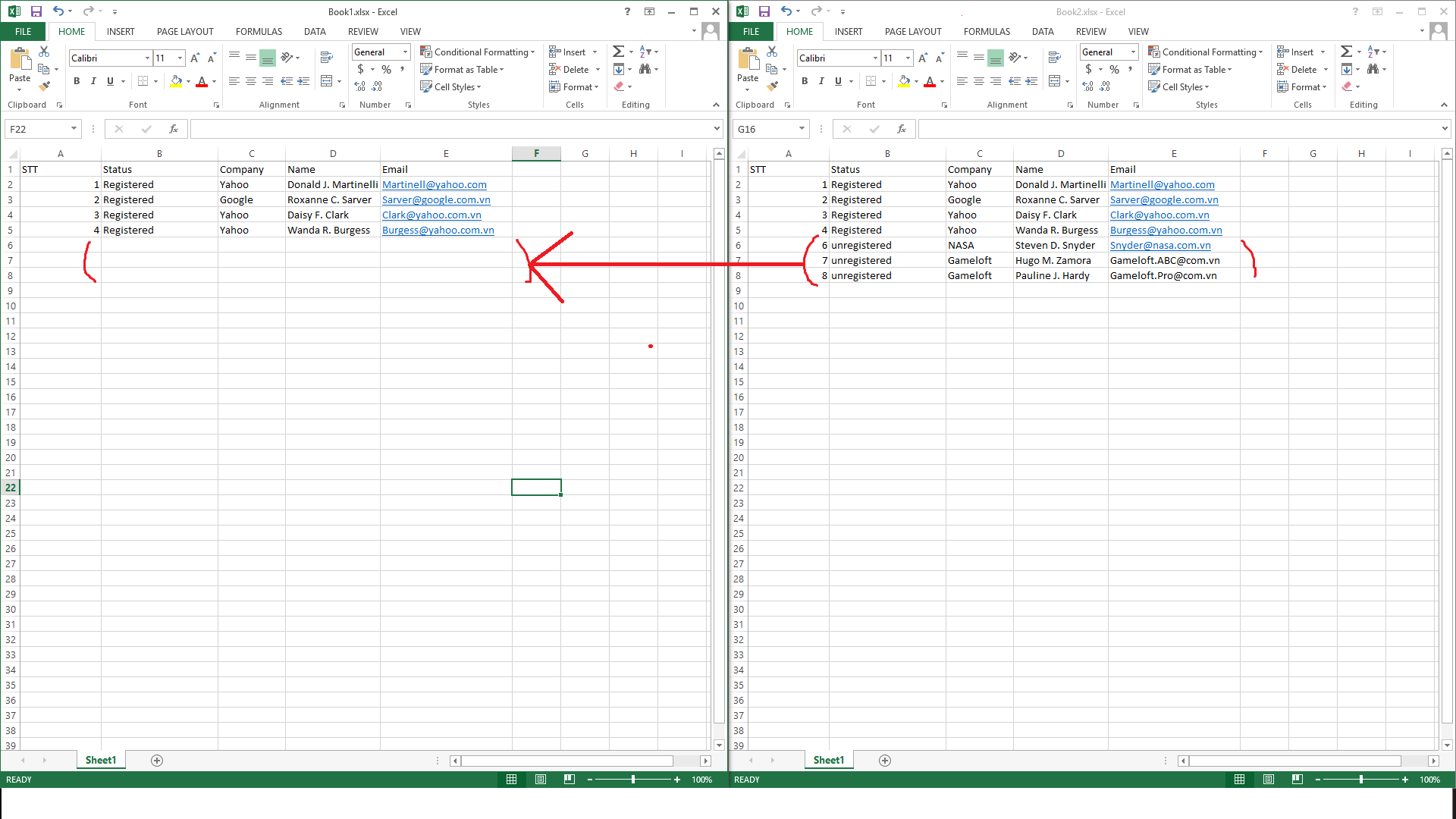Click Find & Select binoculars in Book2
Screen dimensions: 1456x819
coord(1373,69)
